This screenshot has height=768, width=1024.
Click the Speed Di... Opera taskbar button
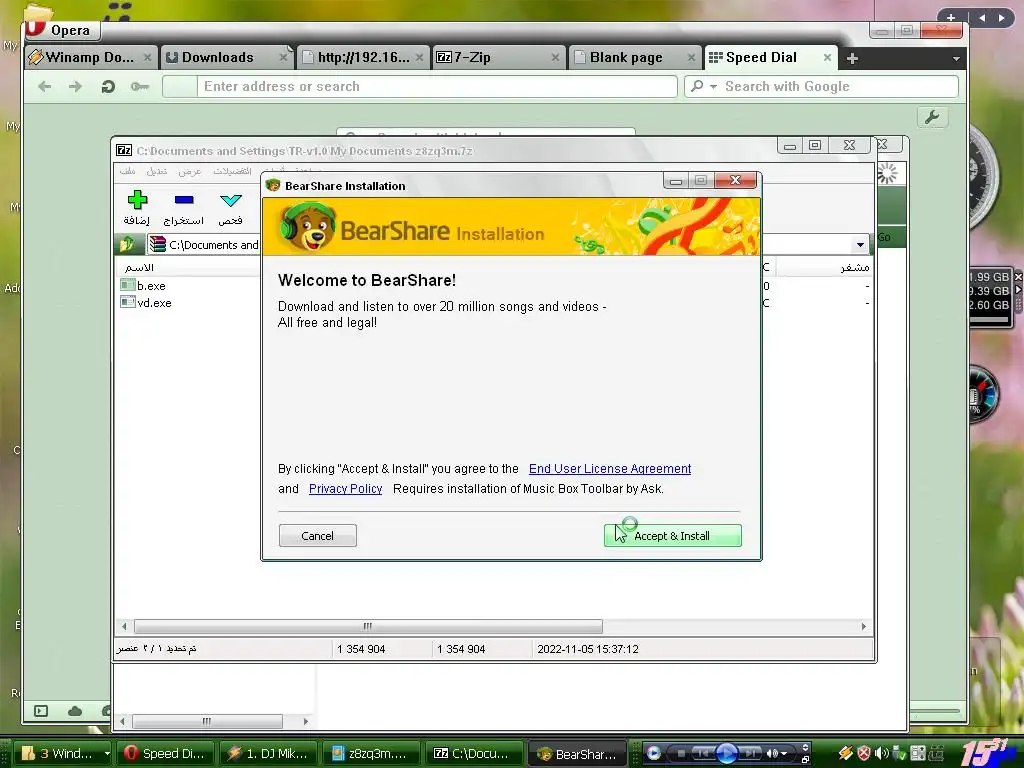[165, 753]
